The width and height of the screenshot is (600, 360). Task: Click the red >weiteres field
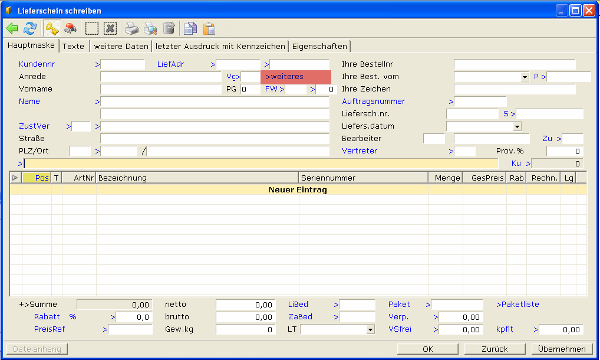(x=296, y=77)
